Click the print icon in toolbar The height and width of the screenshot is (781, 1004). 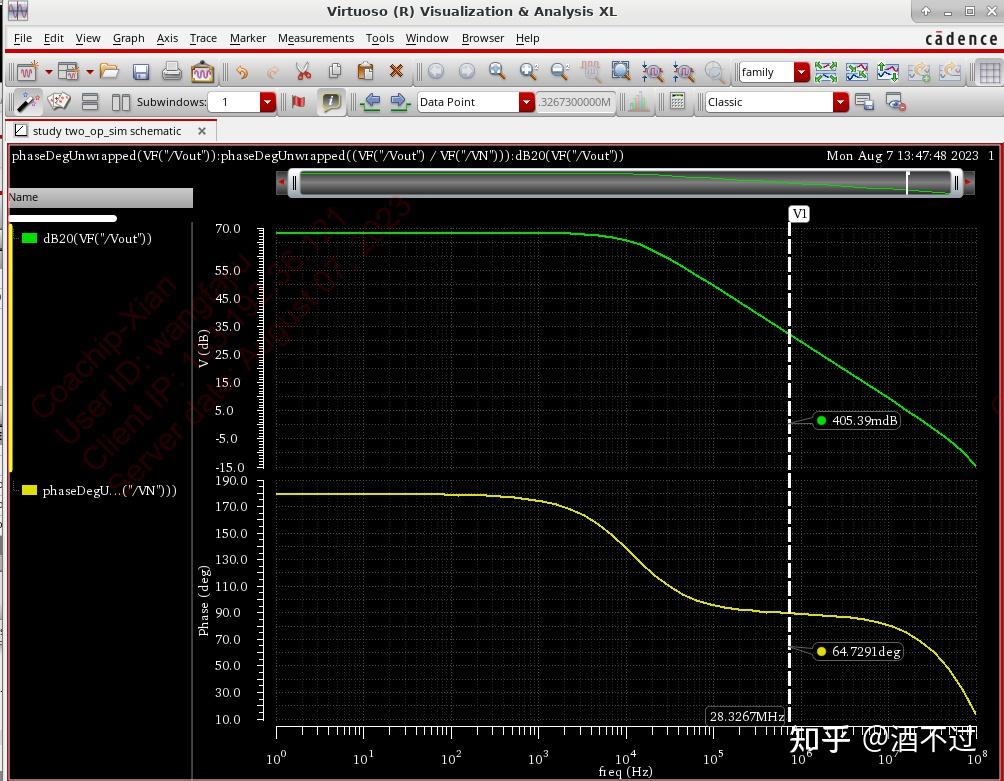[171, 72]
